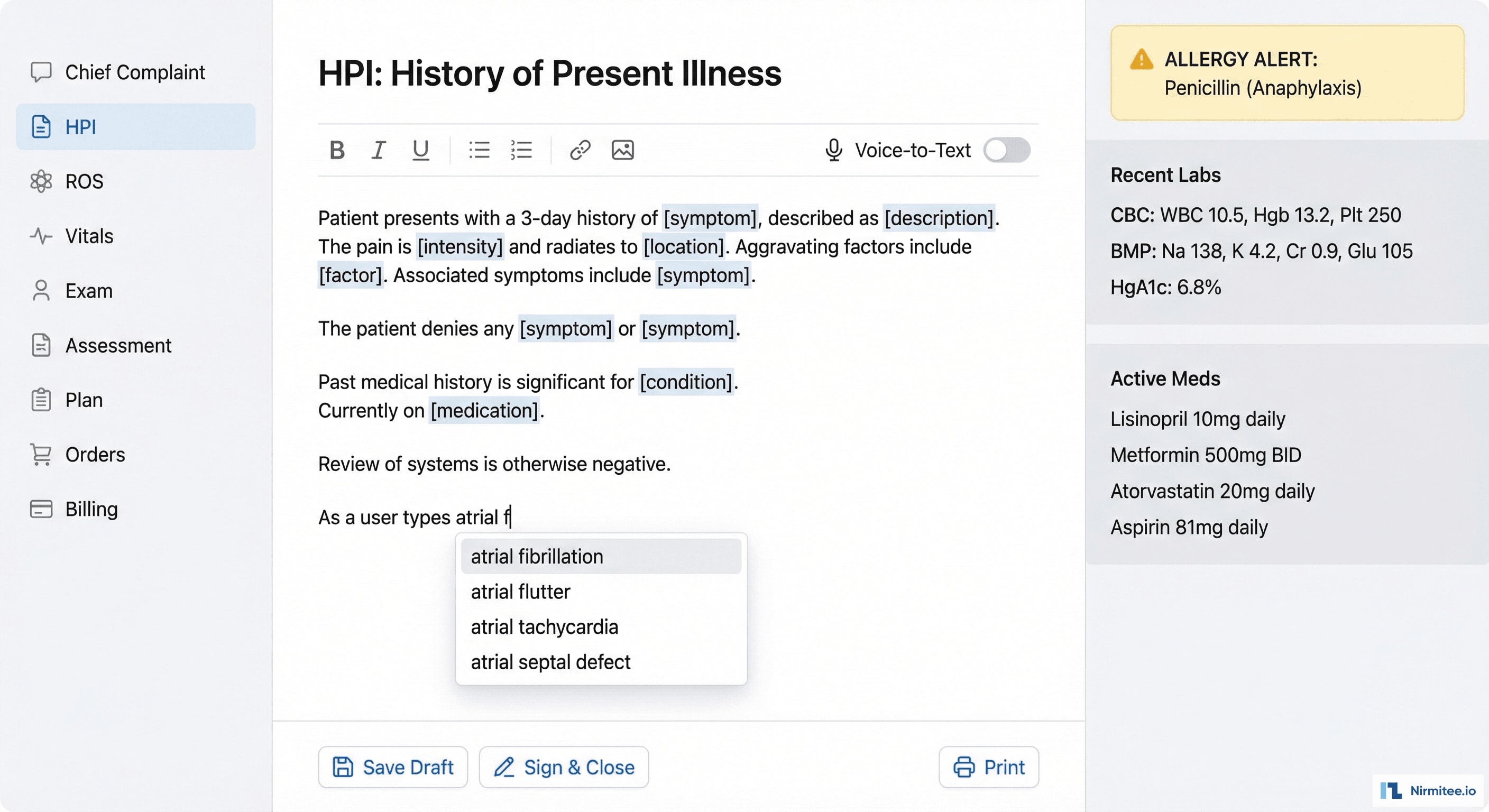Insert a numbered list

[521, 151]
